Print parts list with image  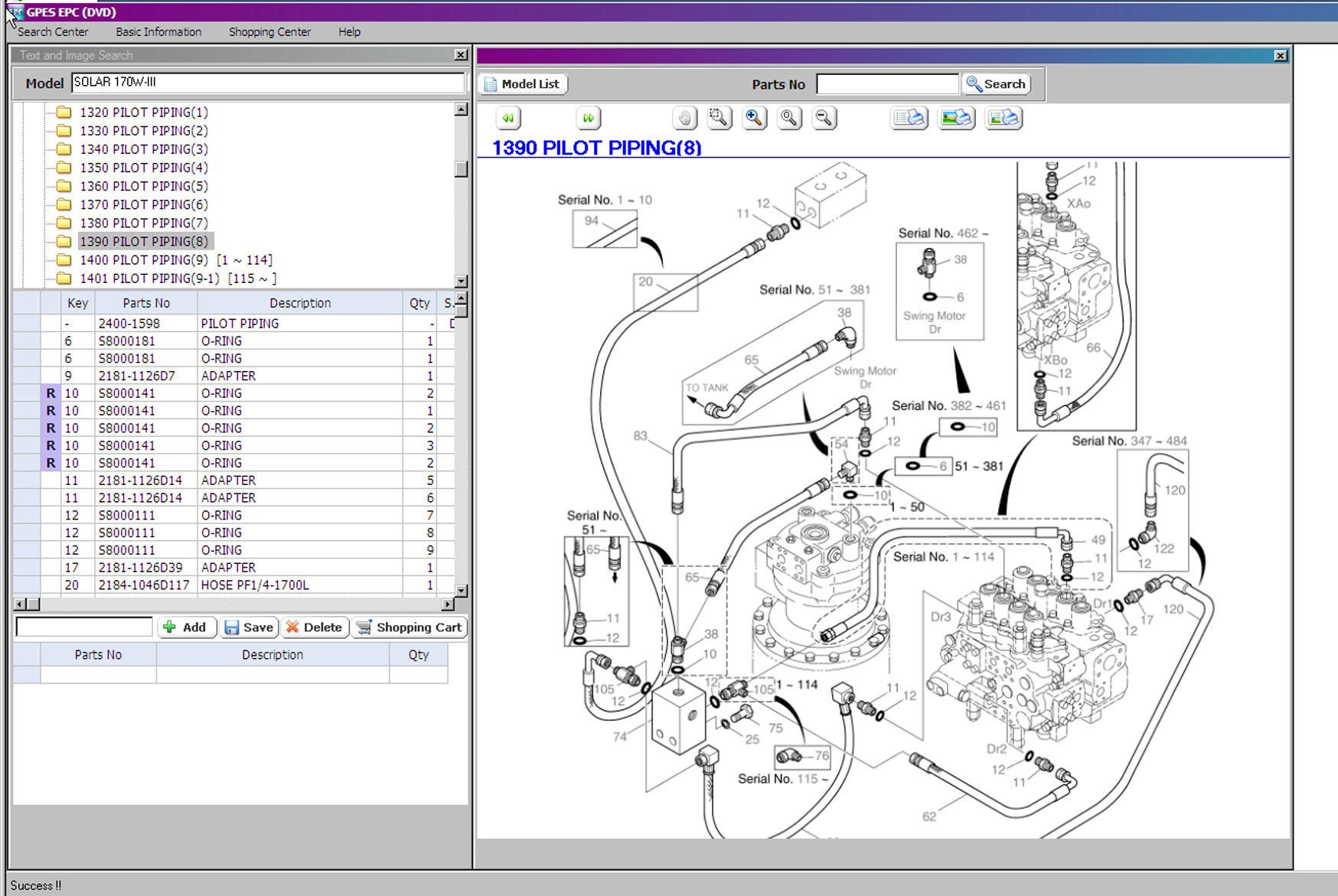(1003, 119)
